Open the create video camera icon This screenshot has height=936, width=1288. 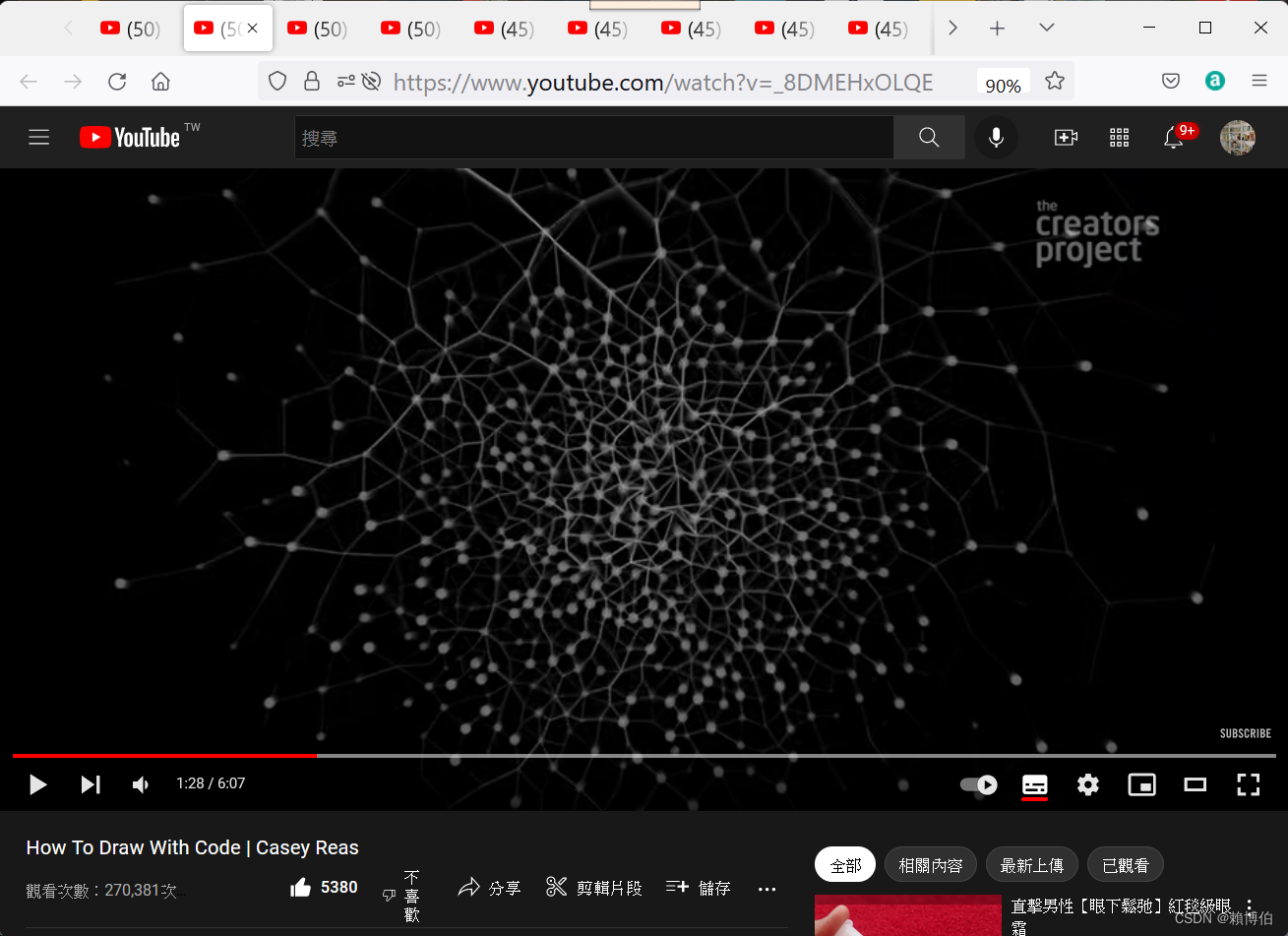[1066, 138]
